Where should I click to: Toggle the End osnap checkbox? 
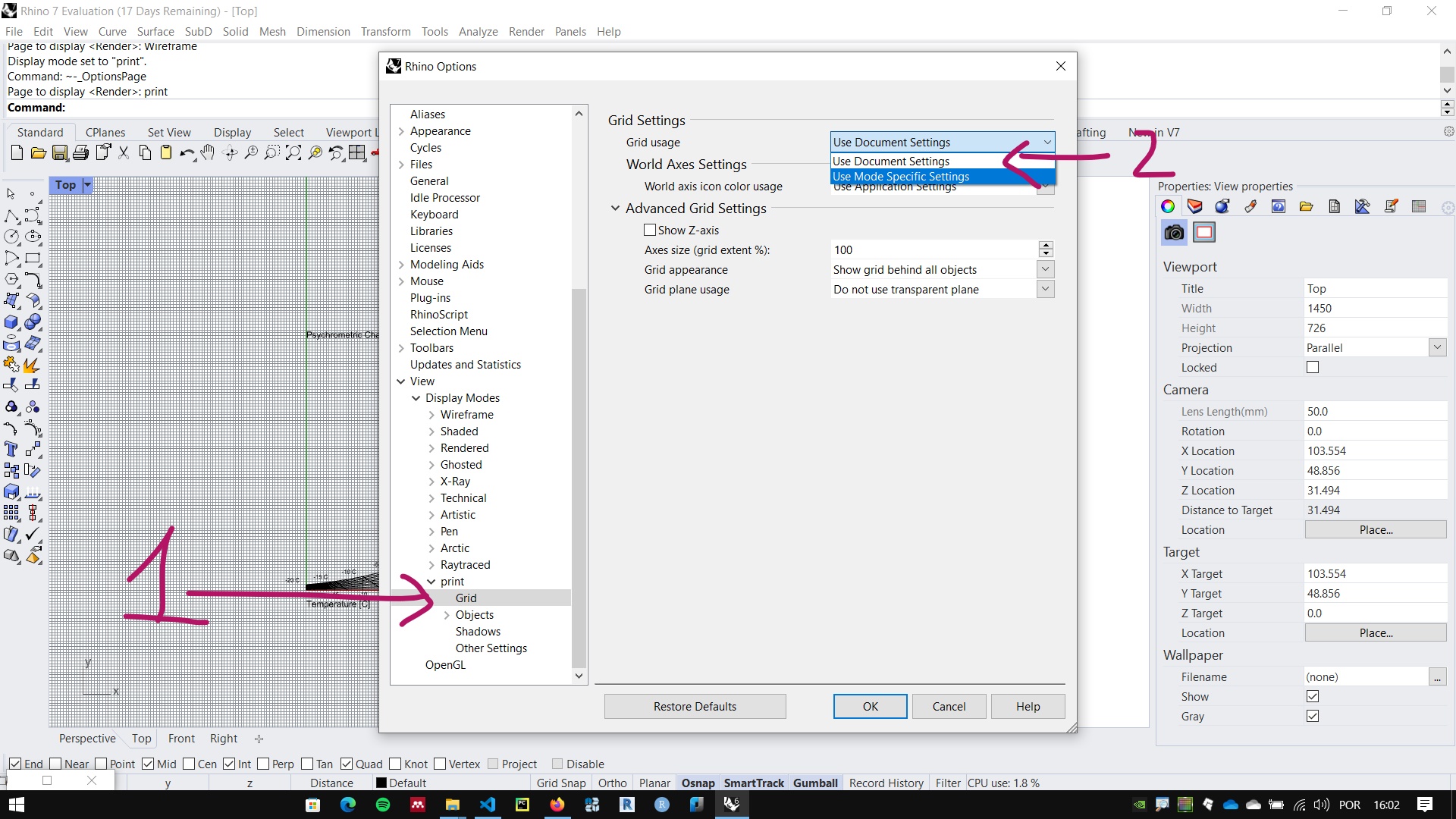coord(15,764)
